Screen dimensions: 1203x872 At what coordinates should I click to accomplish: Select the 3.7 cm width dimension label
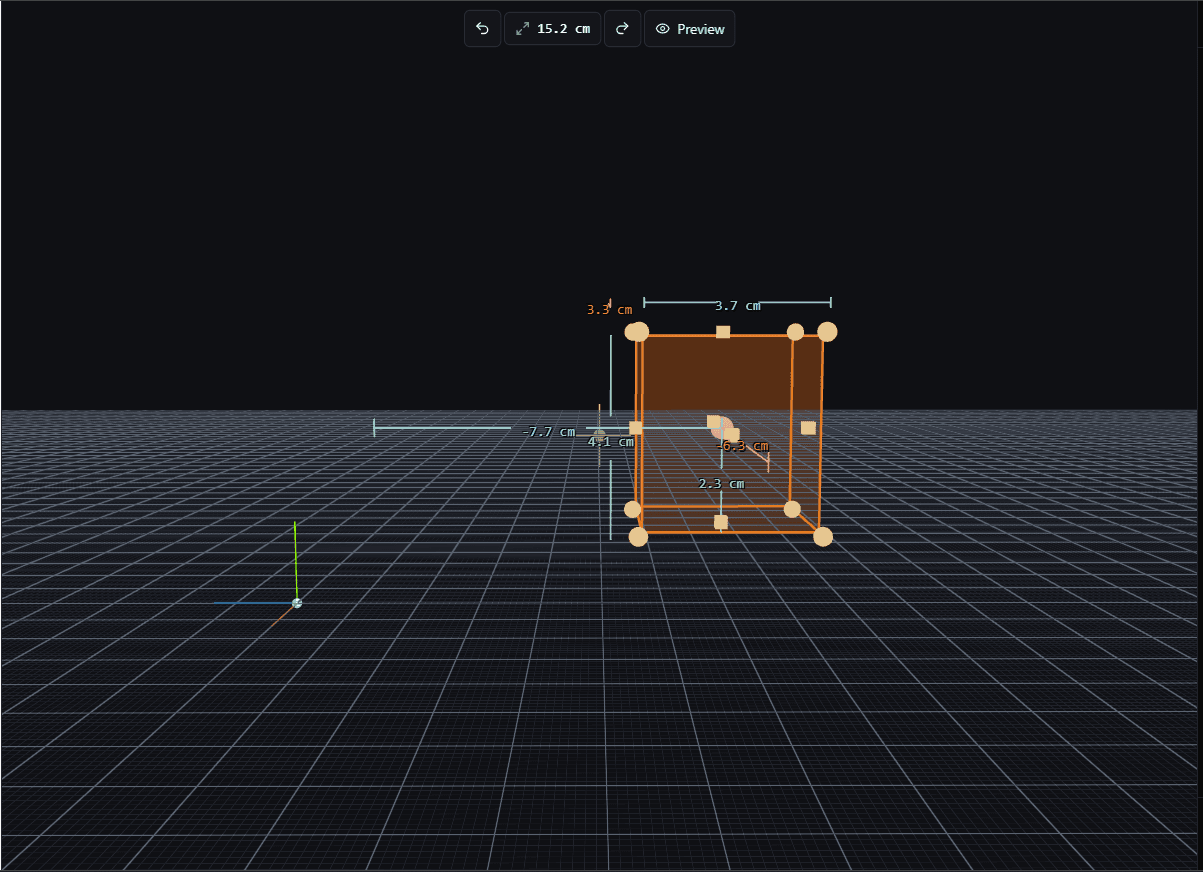coord(737,306)
